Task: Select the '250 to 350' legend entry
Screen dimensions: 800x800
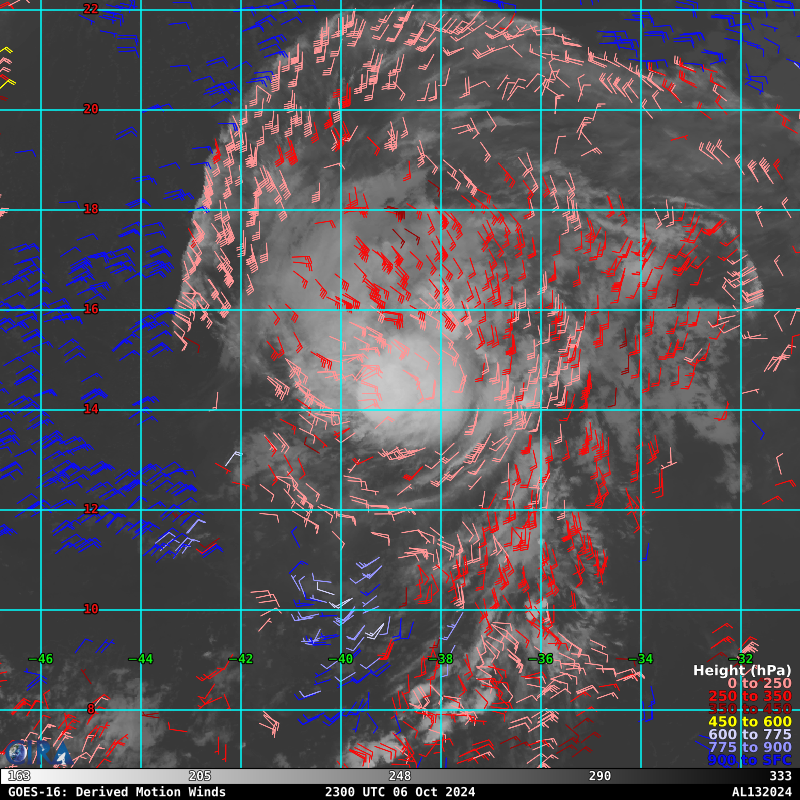Action: pyautogui.click(x=749, y=696)
